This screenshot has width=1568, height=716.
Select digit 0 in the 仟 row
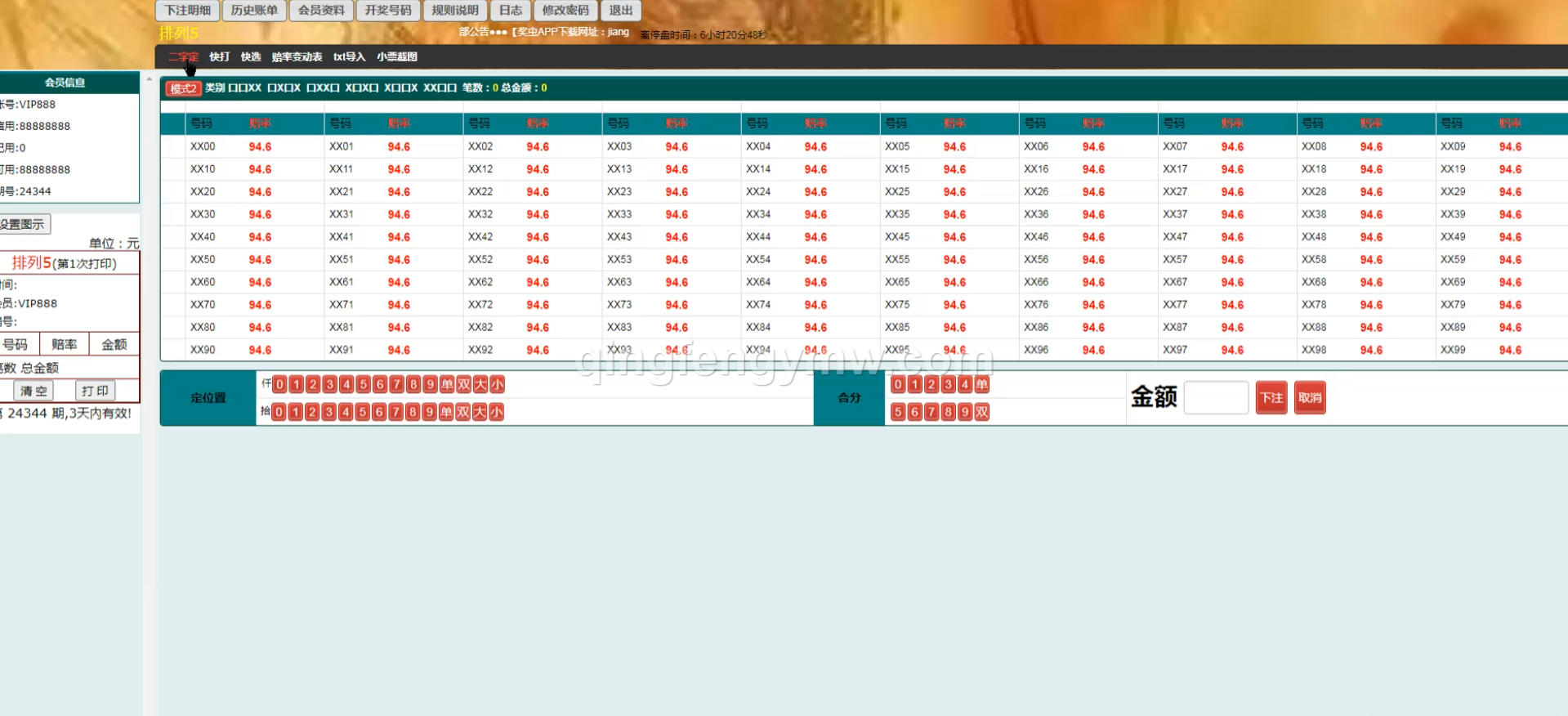(x=279, y=384)
